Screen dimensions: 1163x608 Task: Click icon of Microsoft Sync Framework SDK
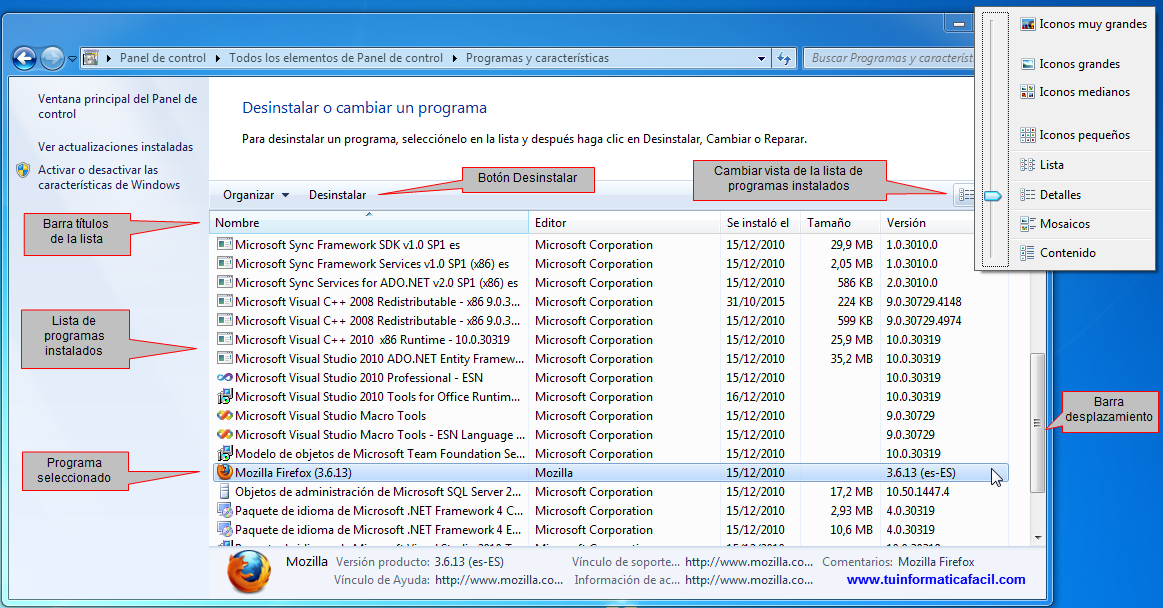[x=224, y=243]
